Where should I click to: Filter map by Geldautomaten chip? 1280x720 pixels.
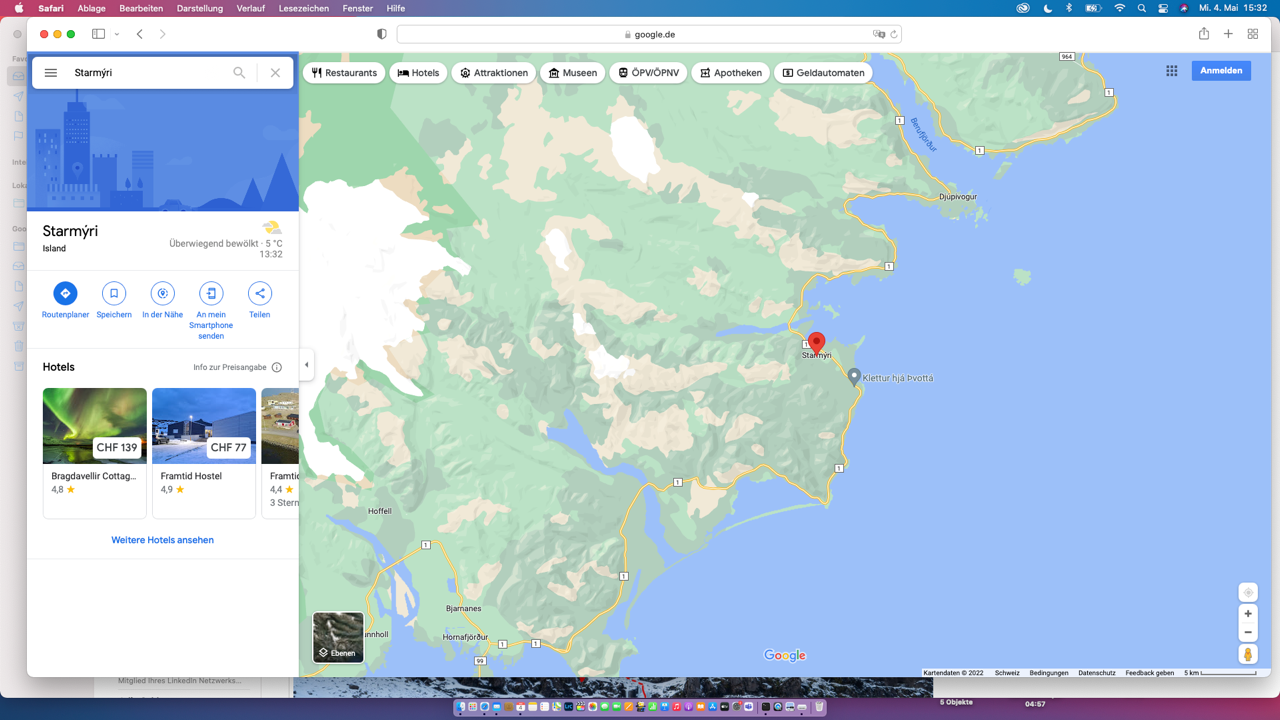[x=823, y=73]
